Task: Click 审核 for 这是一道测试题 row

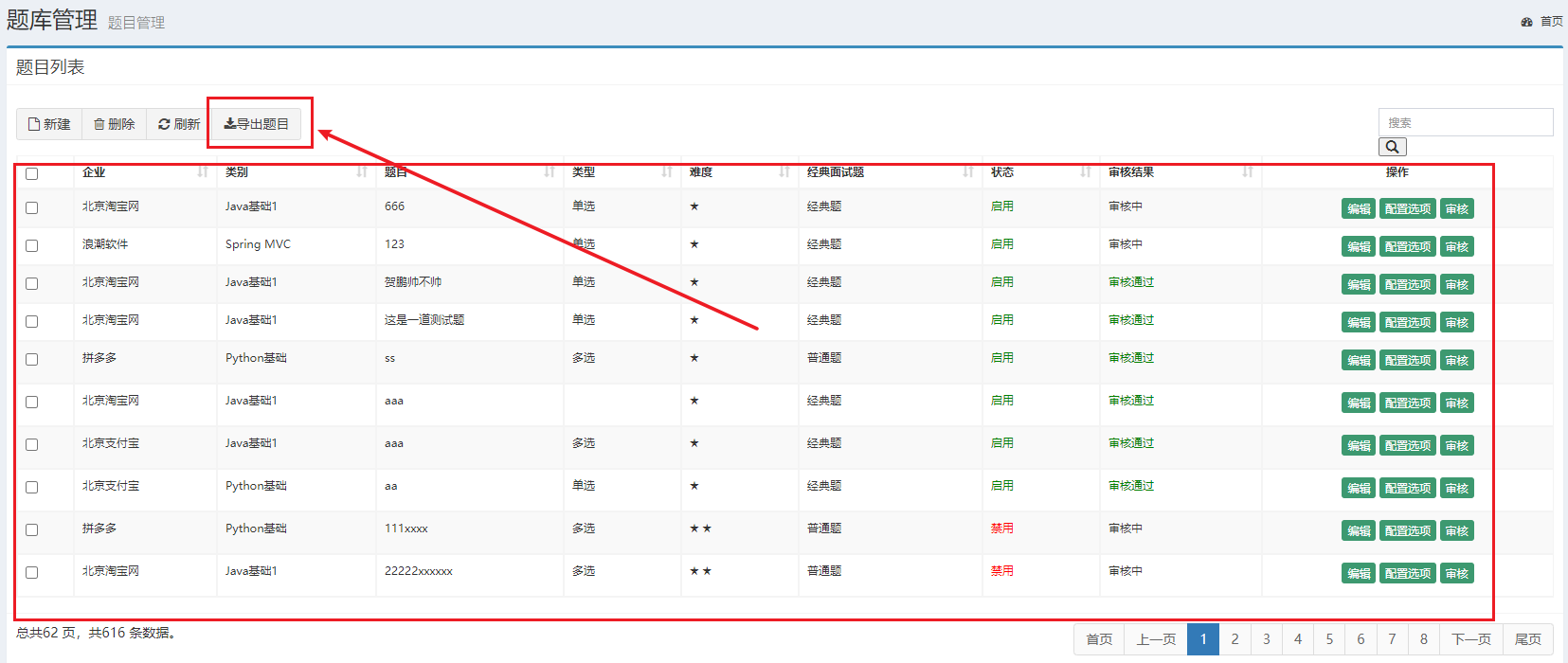Action: coord(1457,322)
